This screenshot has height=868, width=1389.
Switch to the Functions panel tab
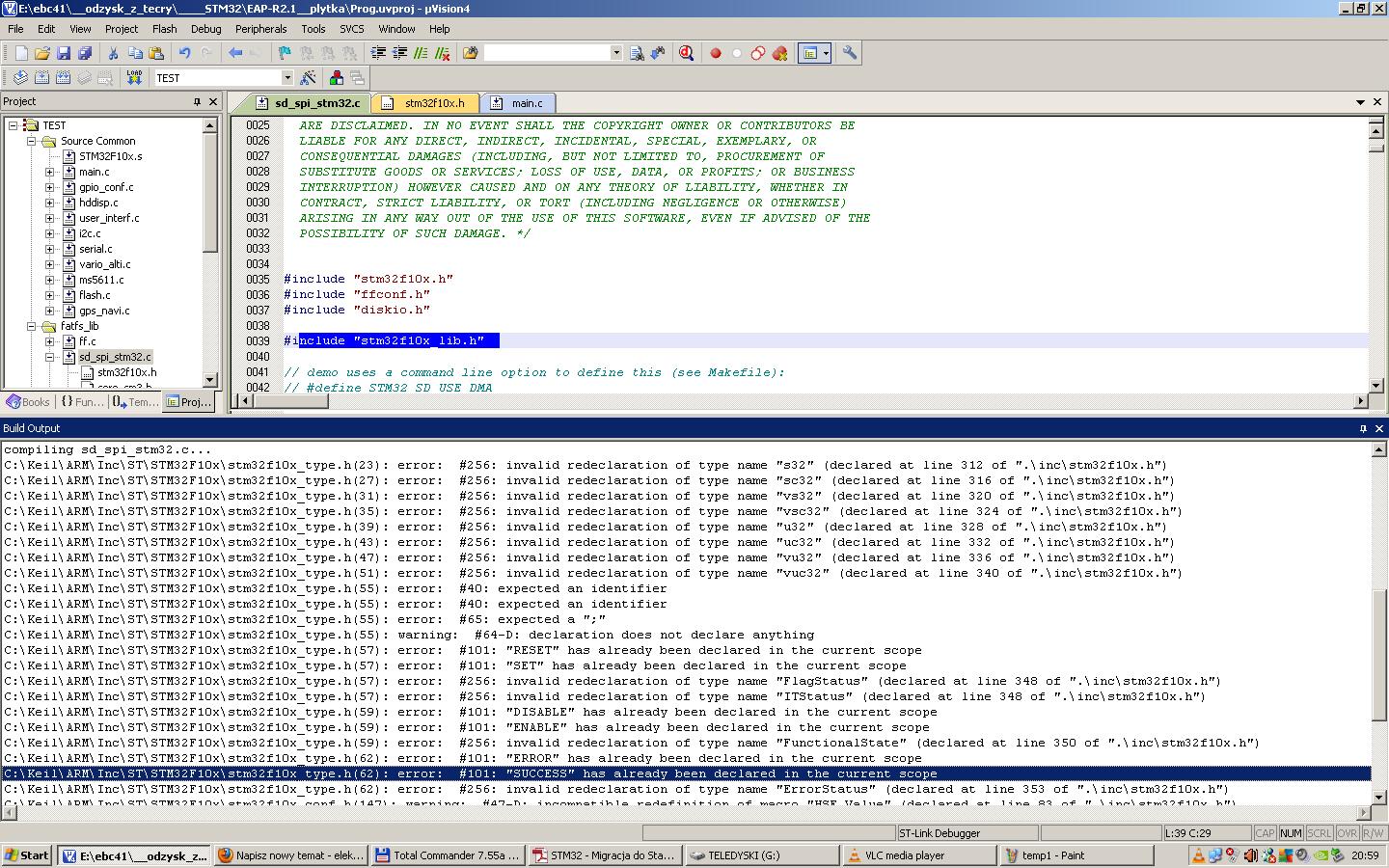click(81, 402)
